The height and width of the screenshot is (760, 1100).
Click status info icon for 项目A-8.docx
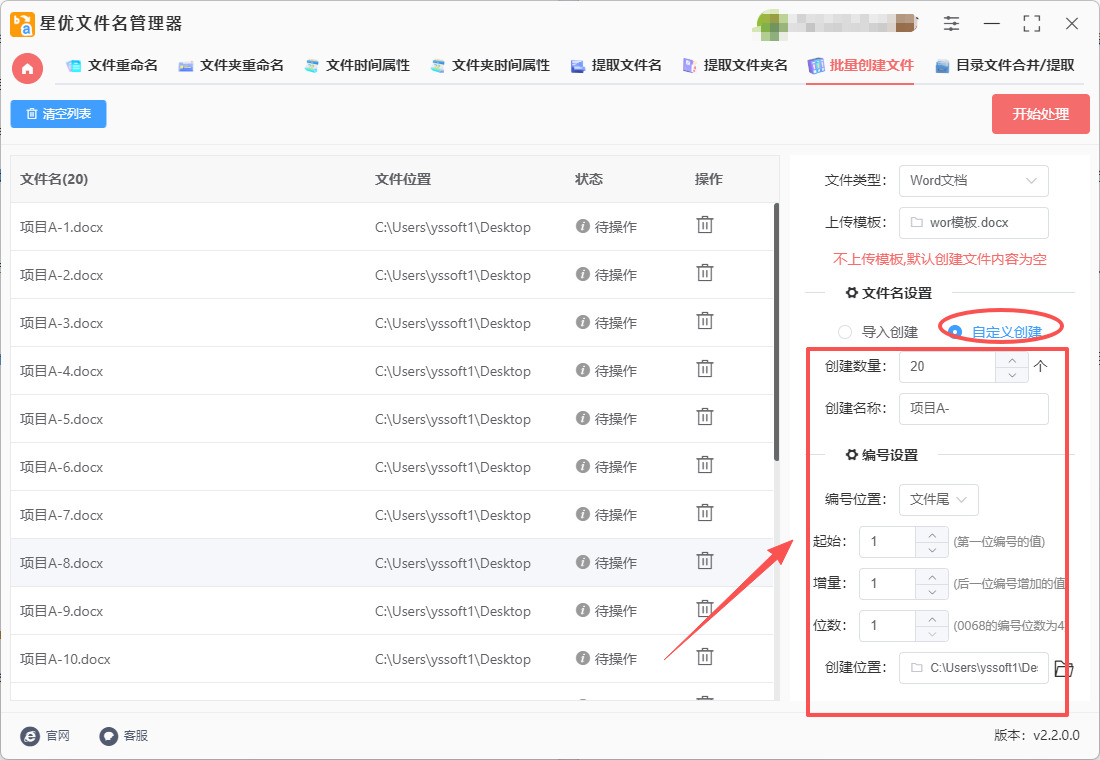(x=582, y=562)
